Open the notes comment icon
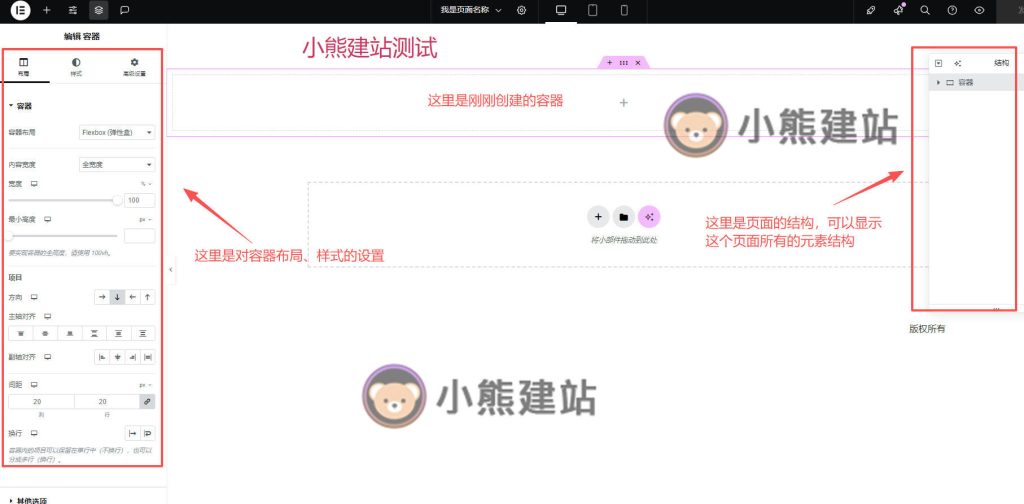 pyautogui.click(x=124, y=10)
